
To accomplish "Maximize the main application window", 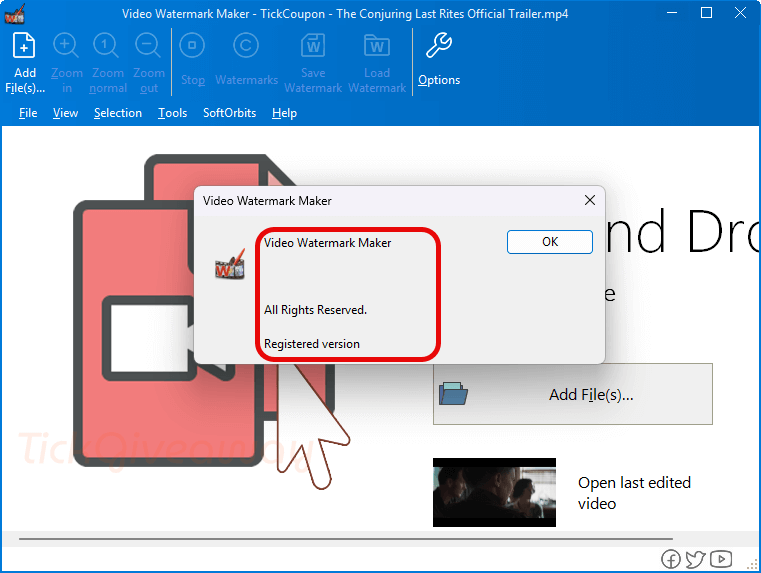I will point(707,13).
